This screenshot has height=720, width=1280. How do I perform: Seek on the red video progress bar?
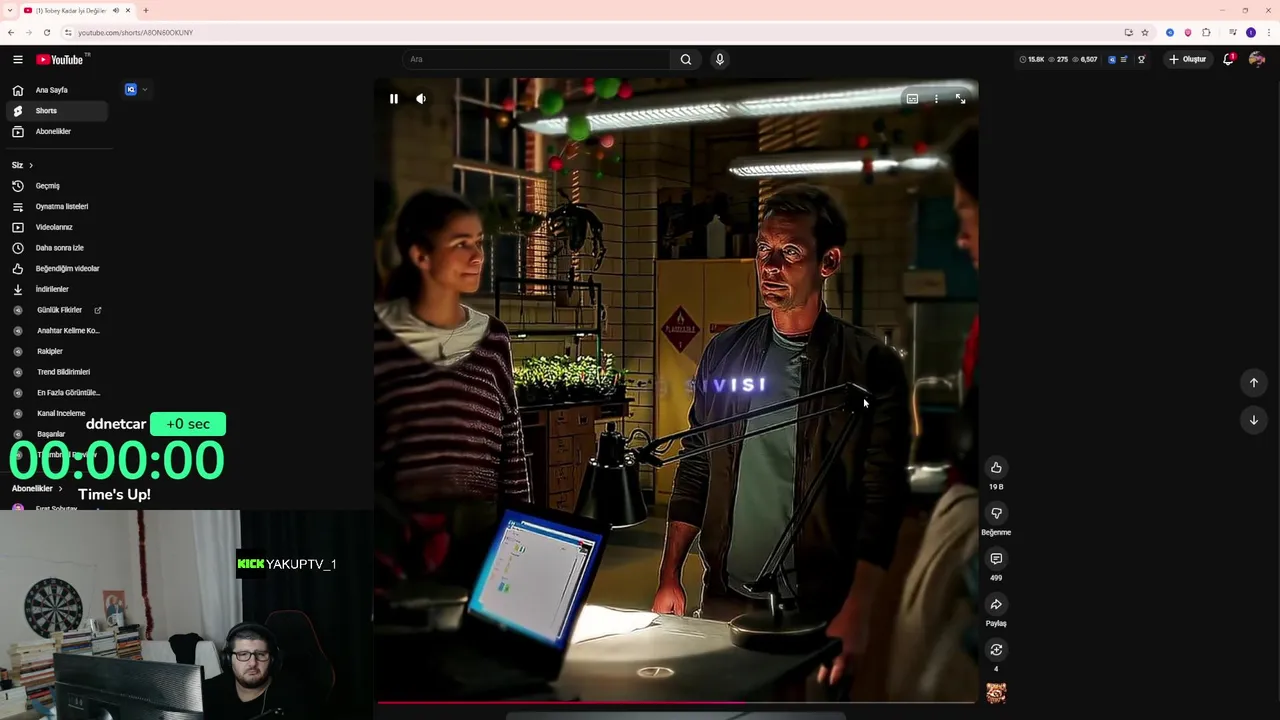tap(676, 703)
